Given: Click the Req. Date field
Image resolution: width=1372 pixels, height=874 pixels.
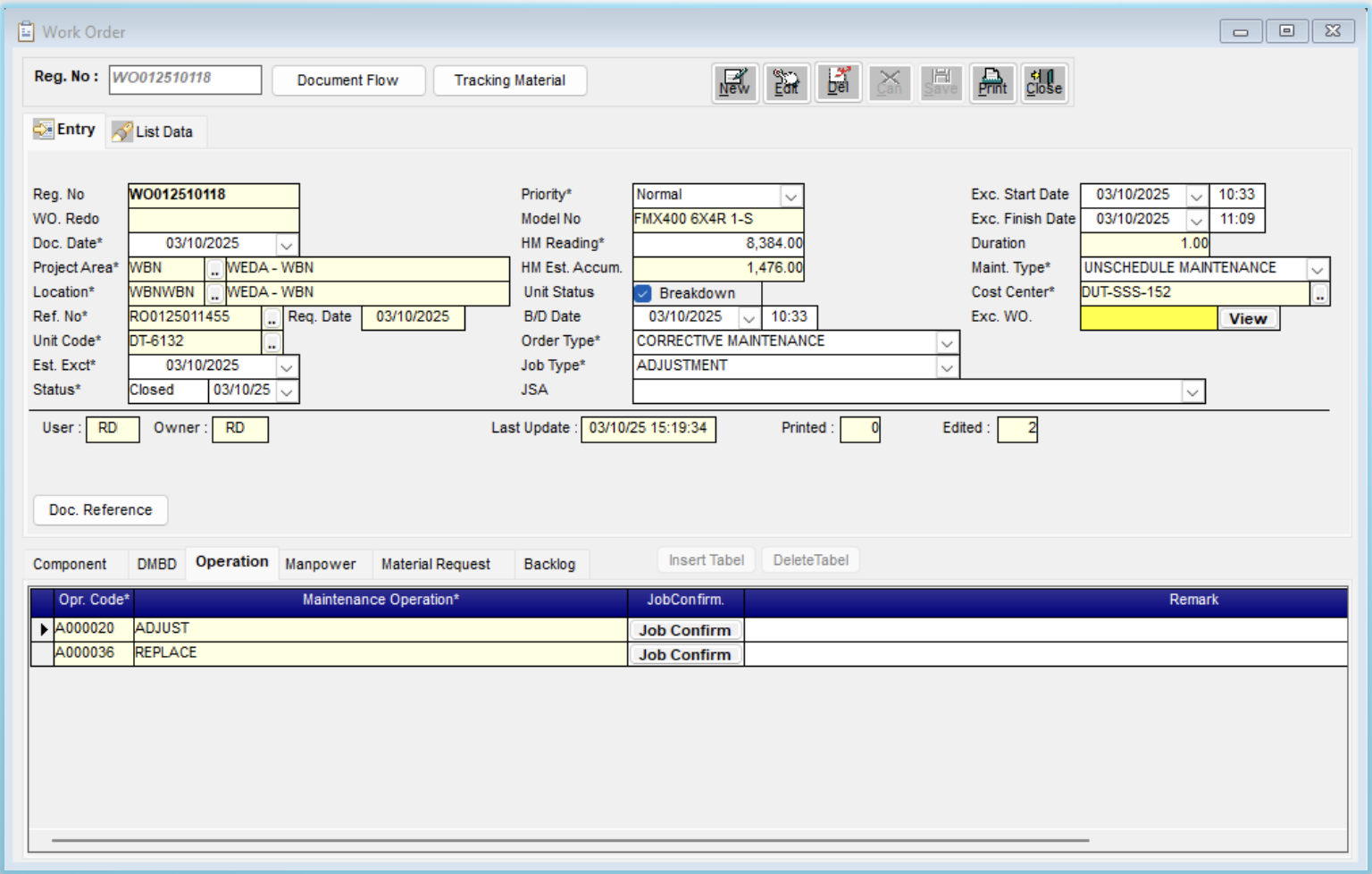Looking at the screenshot, I should 413,318.
